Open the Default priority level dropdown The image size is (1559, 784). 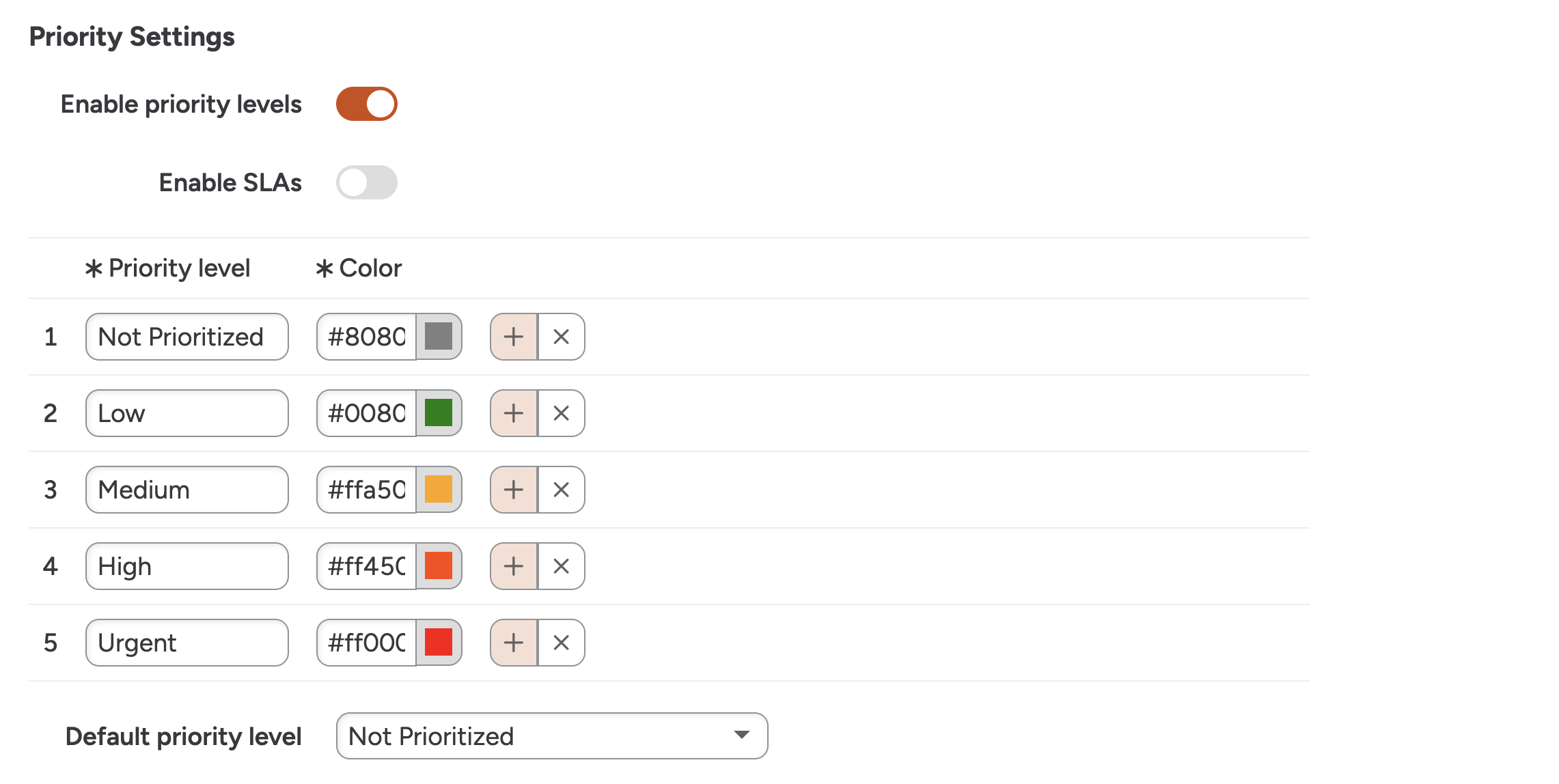pyautogui.click(x=551, y=736)
